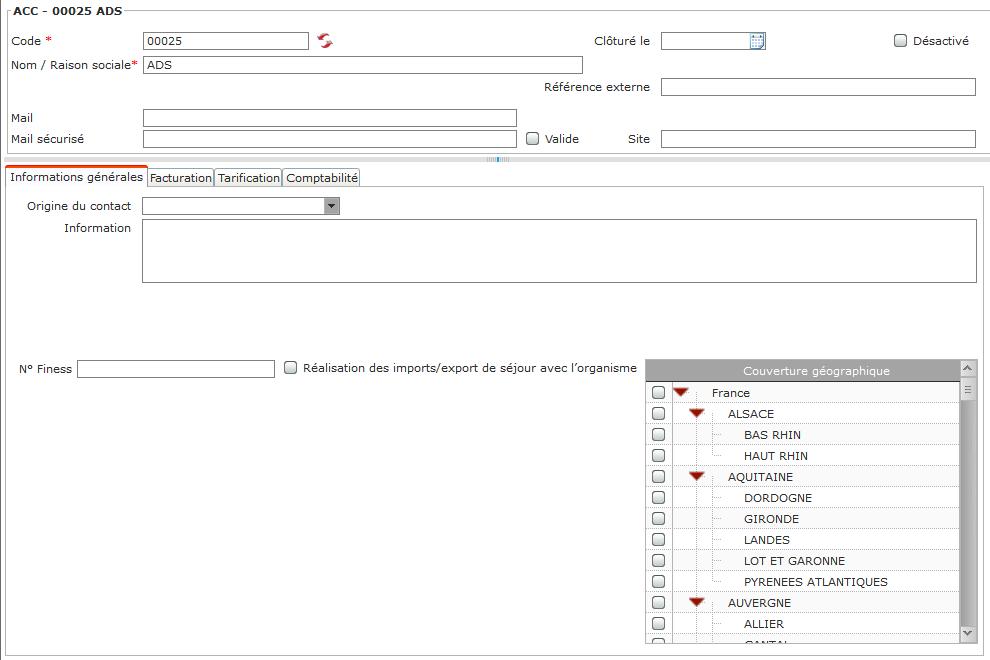Check the ALSACE region checkbox

pyautogui.click(x=659, y=414)
